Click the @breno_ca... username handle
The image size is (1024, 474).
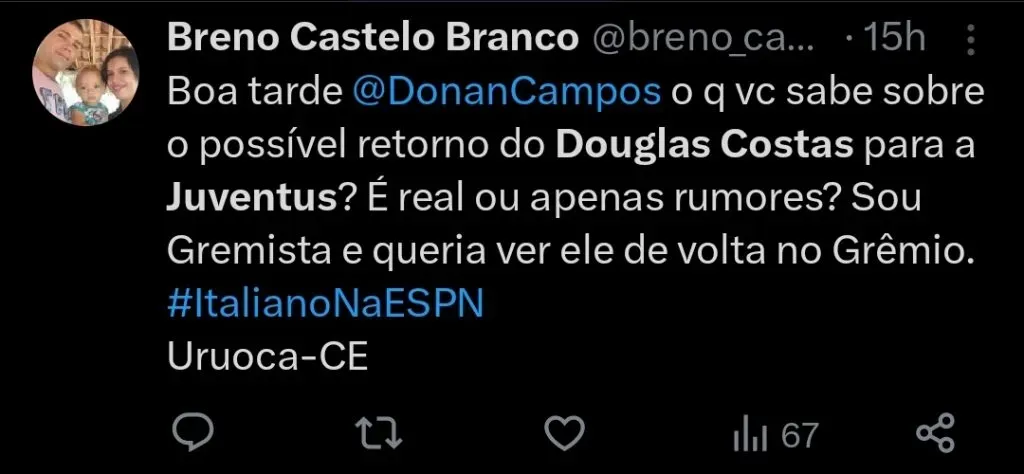pyautogui.click(x=705, y=38)
